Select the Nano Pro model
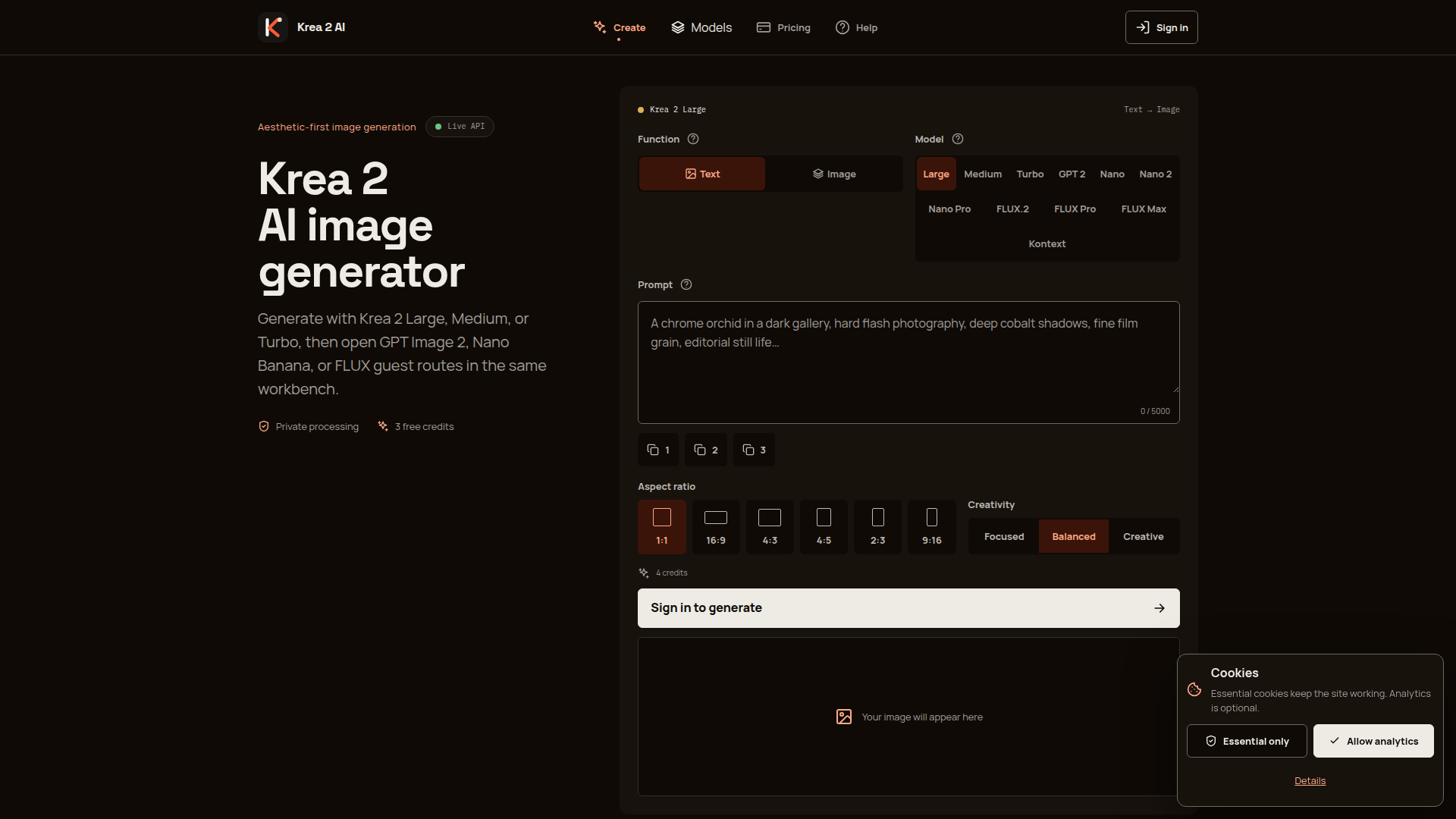 [949, 209]
